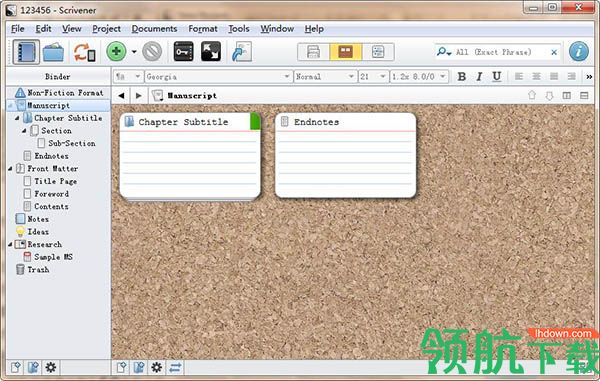Collapse the Research tree node

[10, 244]
